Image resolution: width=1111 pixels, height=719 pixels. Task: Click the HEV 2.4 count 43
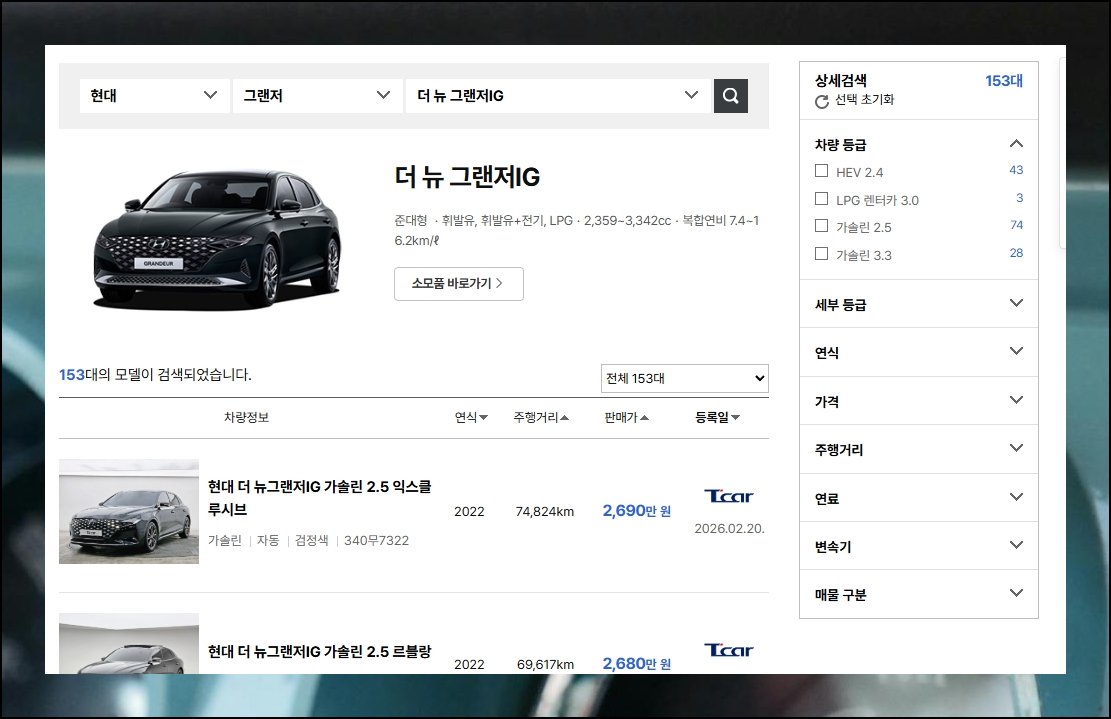[x=1016, y=170]
